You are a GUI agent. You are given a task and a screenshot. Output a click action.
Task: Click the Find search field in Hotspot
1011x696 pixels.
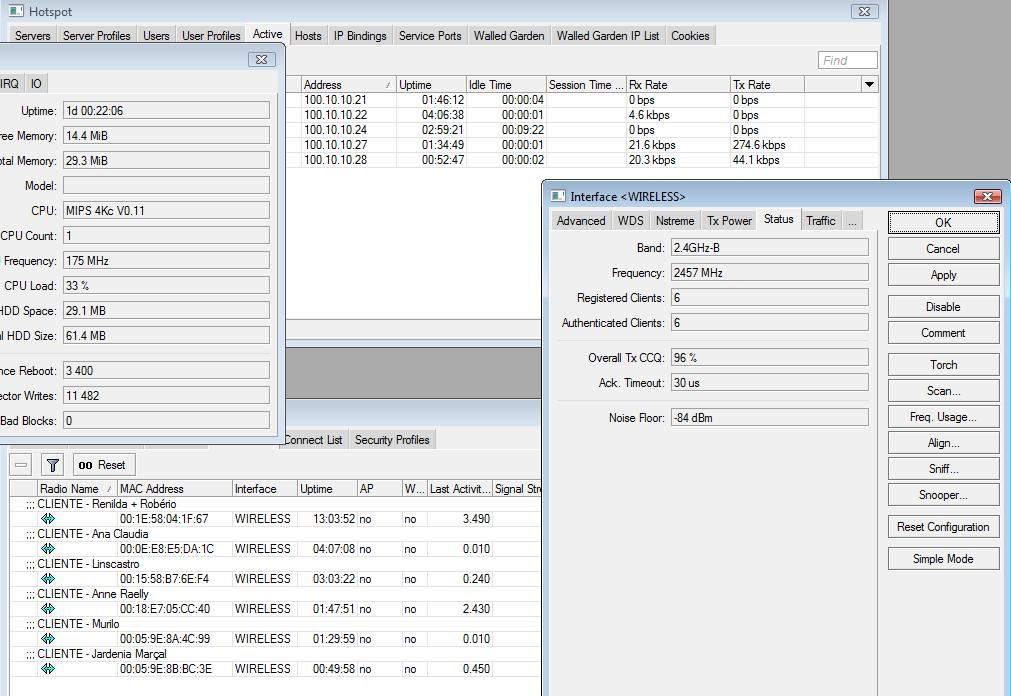(847, 61)
